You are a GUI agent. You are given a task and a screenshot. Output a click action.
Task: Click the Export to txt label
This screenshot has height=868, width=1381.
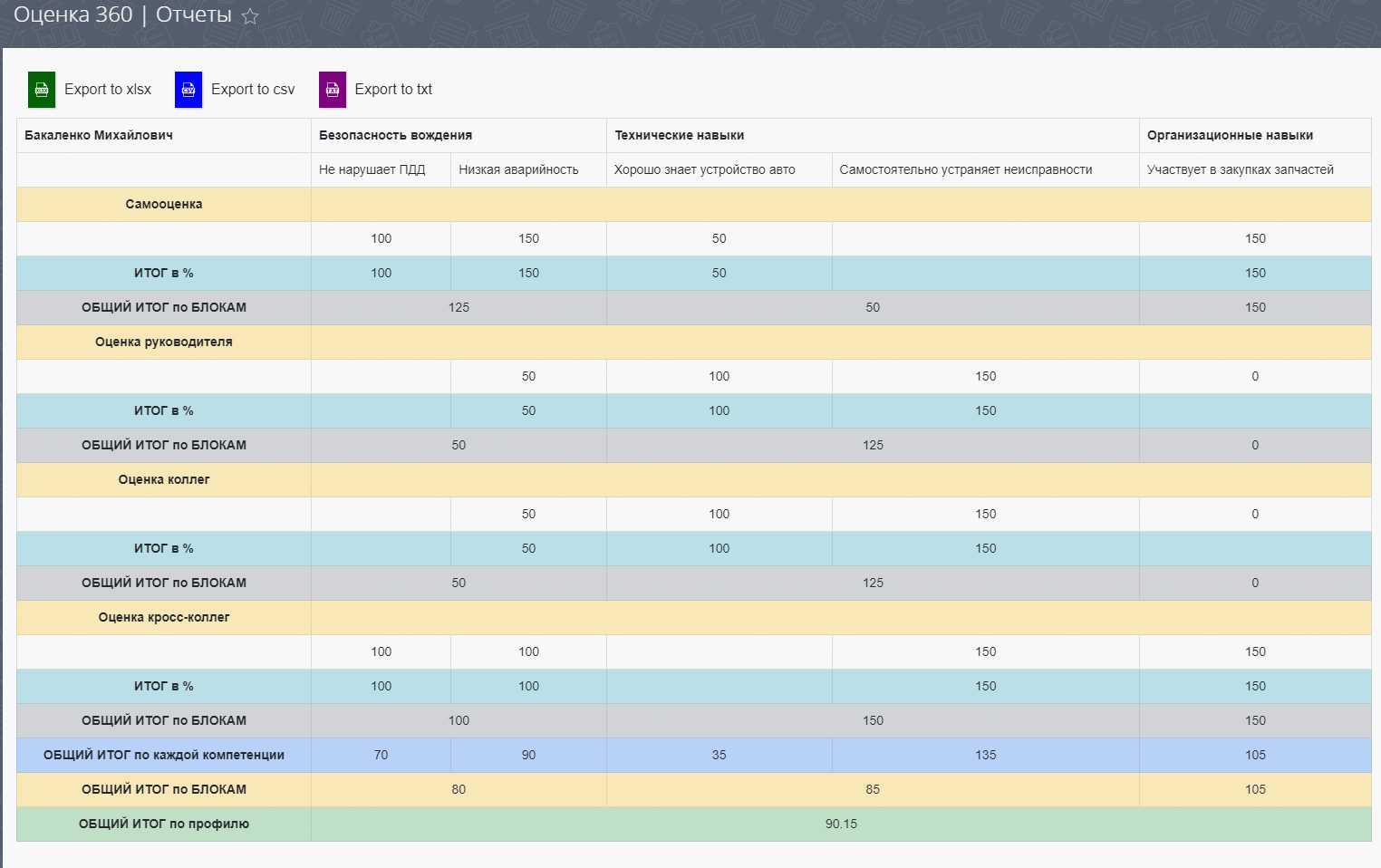(393, 89)
